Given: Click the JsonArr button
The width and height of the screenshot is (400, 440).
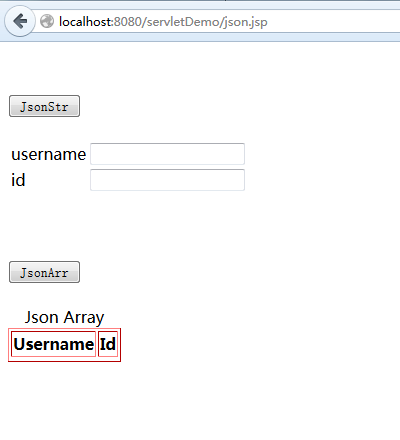Looking at the screenshot, I should coord(44,272).
